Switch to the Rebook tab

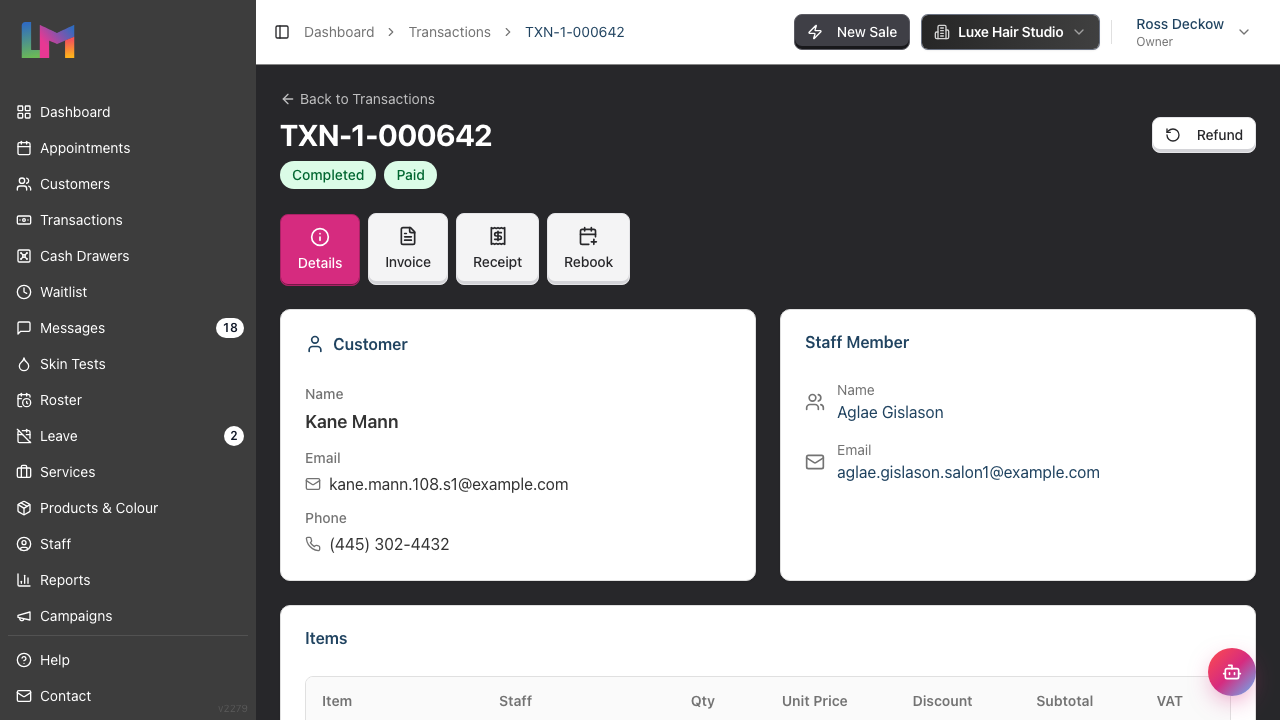[588, 249]
